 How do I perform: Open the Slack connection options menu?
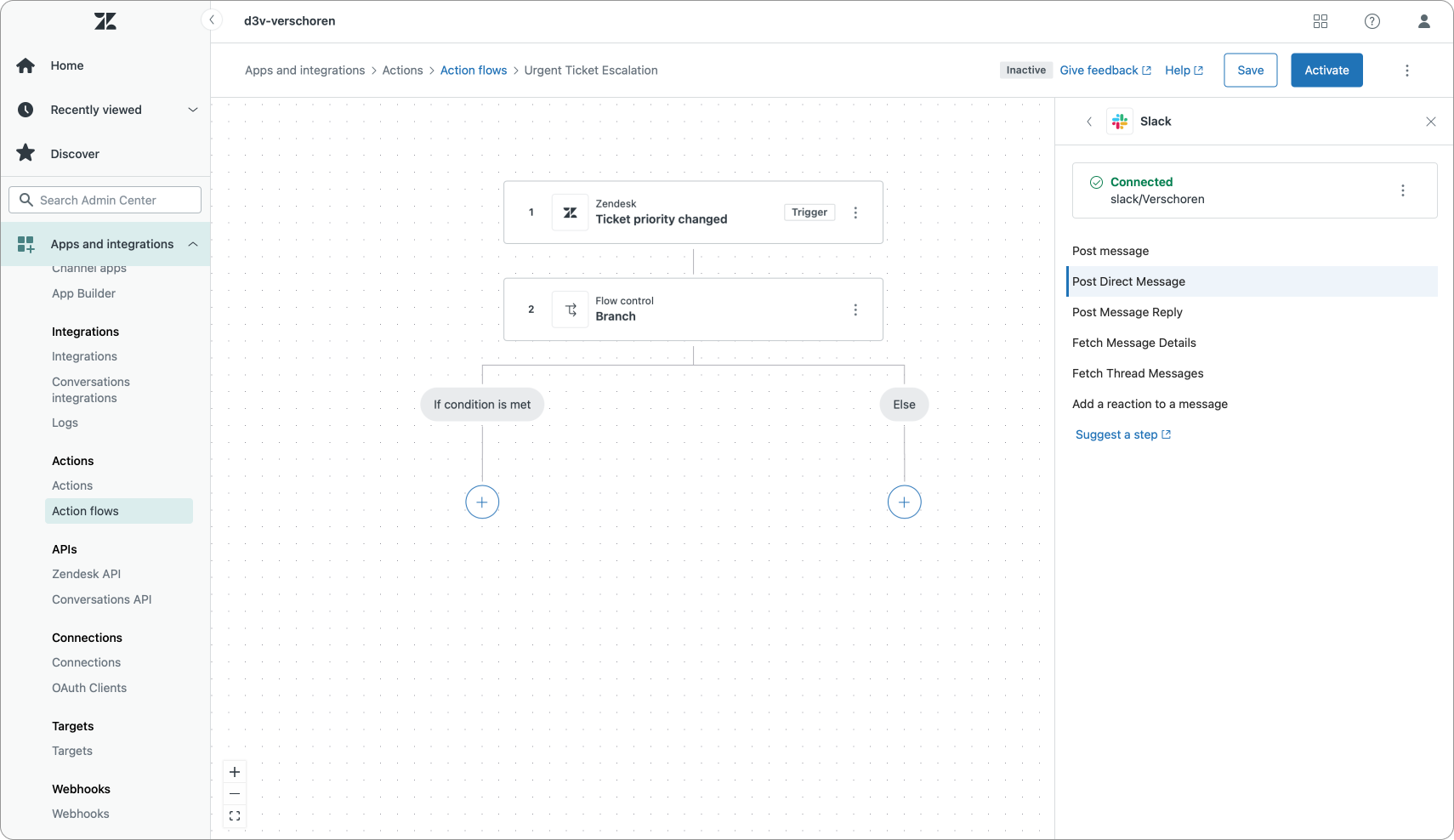click(x=1403, y=190)
